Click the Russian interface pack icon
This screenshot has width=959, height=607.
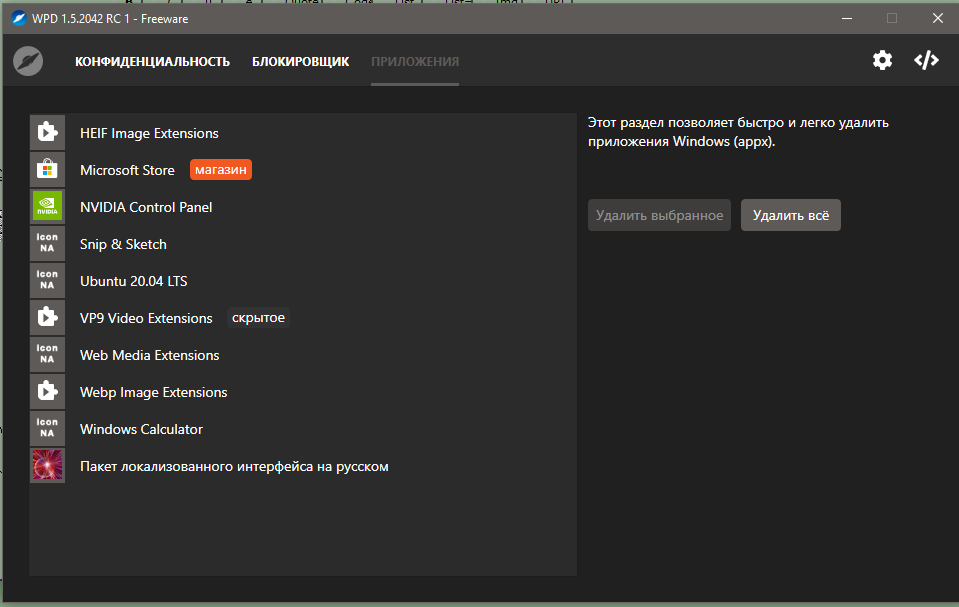(47, 466)
